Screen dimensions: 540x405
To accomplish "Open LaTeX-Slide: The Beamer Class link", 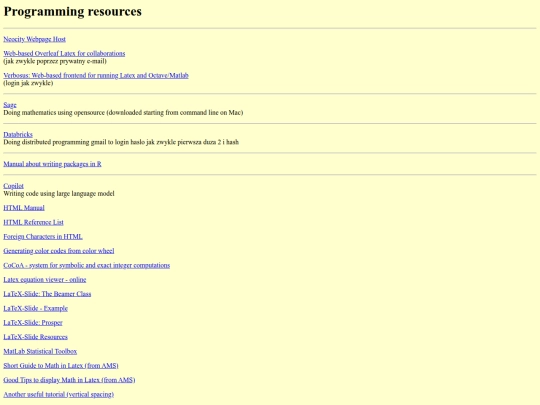I will click(47, 294).
